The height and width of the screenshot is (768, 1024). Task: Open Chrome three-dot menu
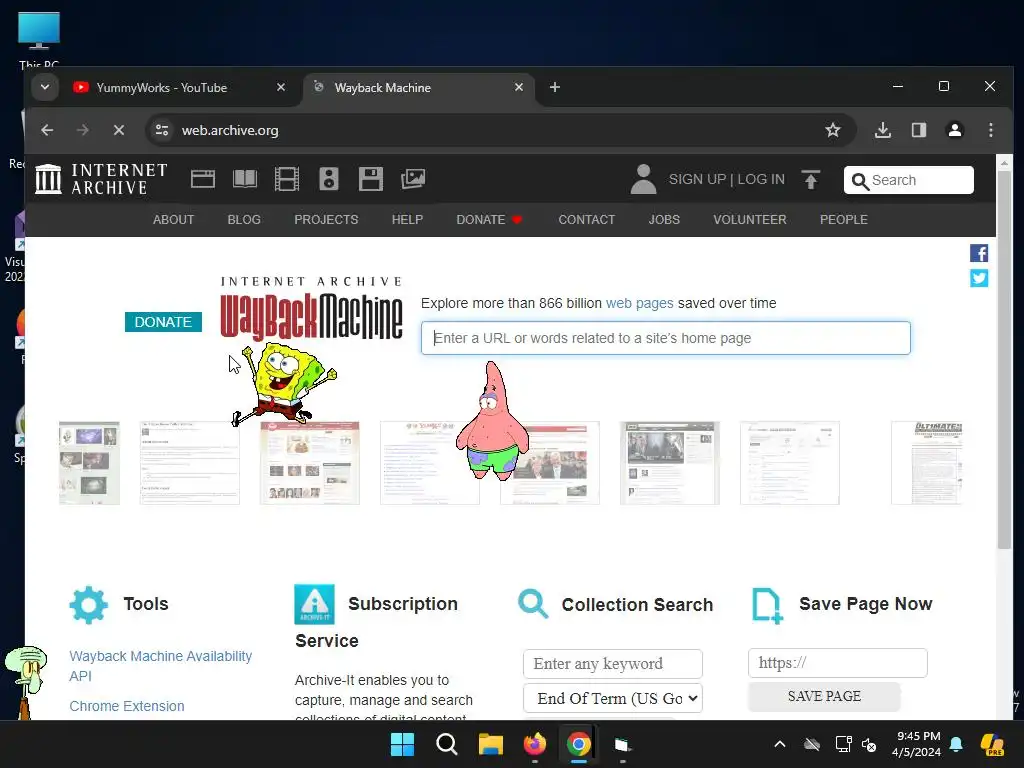coord(991,130)
